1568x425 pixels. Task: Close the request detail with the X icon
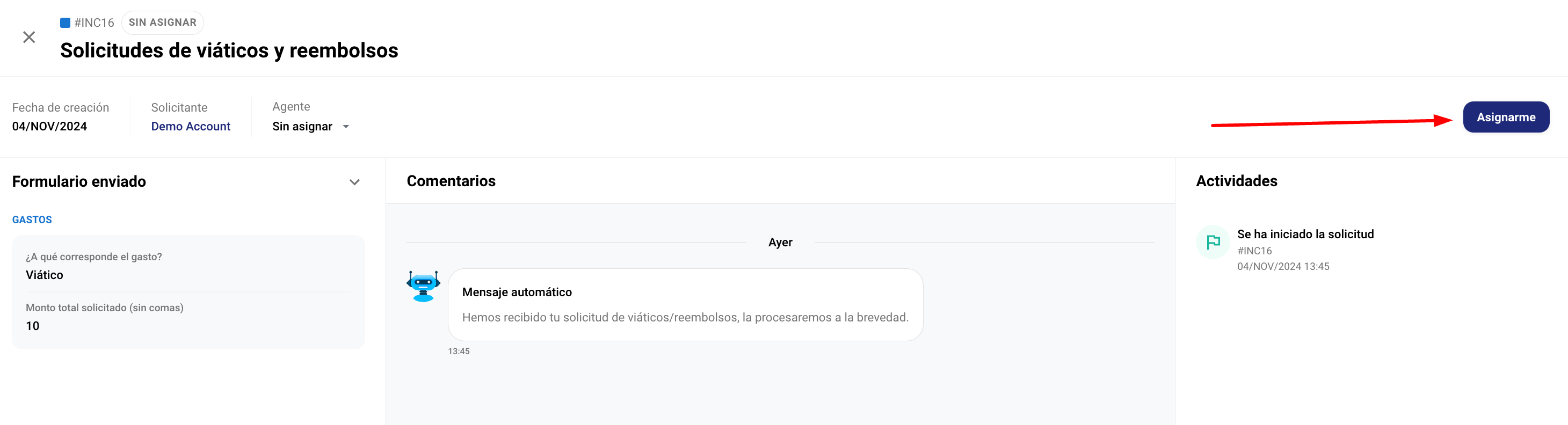pos(28,37)
